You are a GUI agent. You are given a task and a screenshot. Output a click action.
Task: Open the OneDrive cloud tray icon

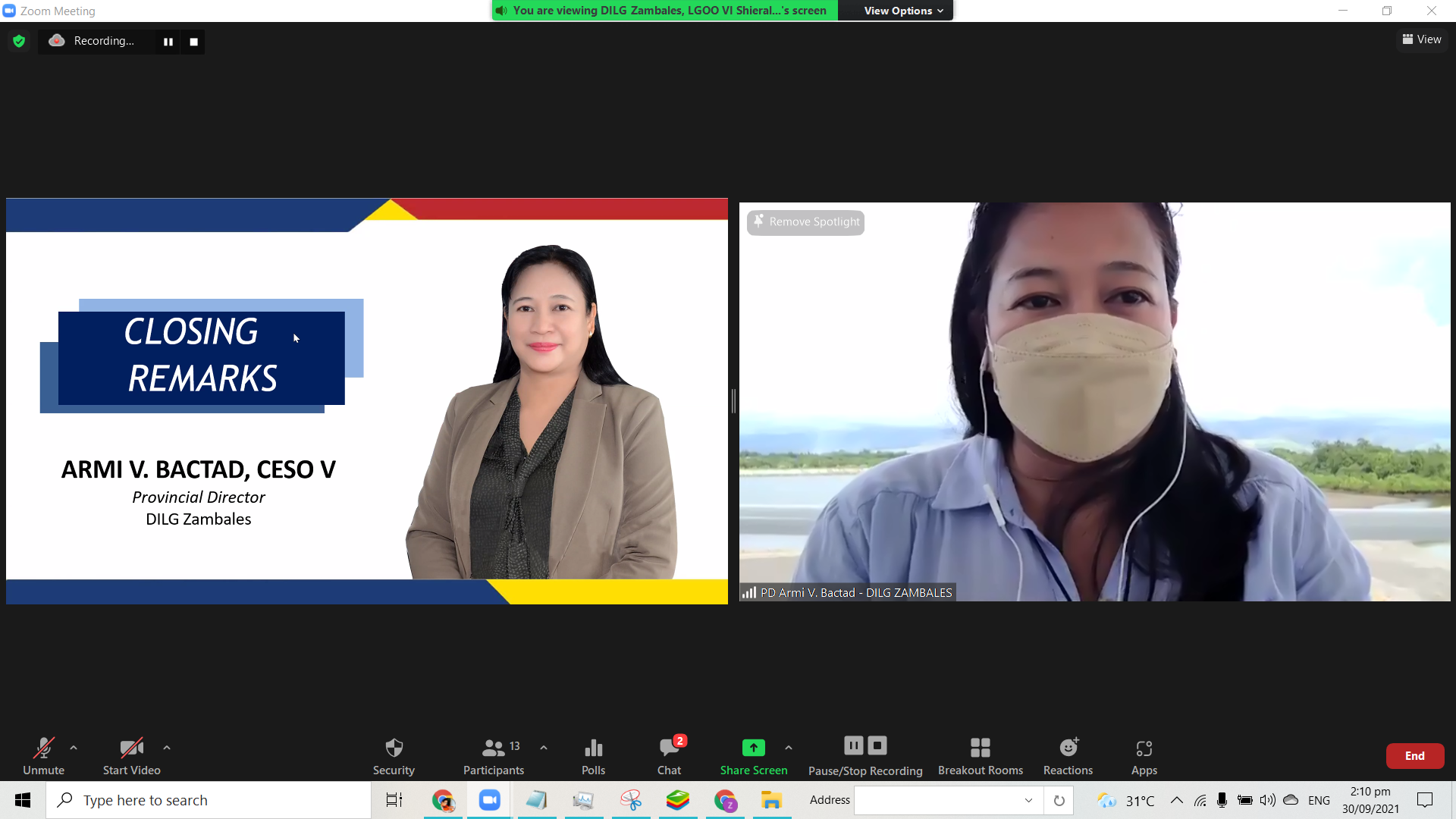tap(1291, 800)
